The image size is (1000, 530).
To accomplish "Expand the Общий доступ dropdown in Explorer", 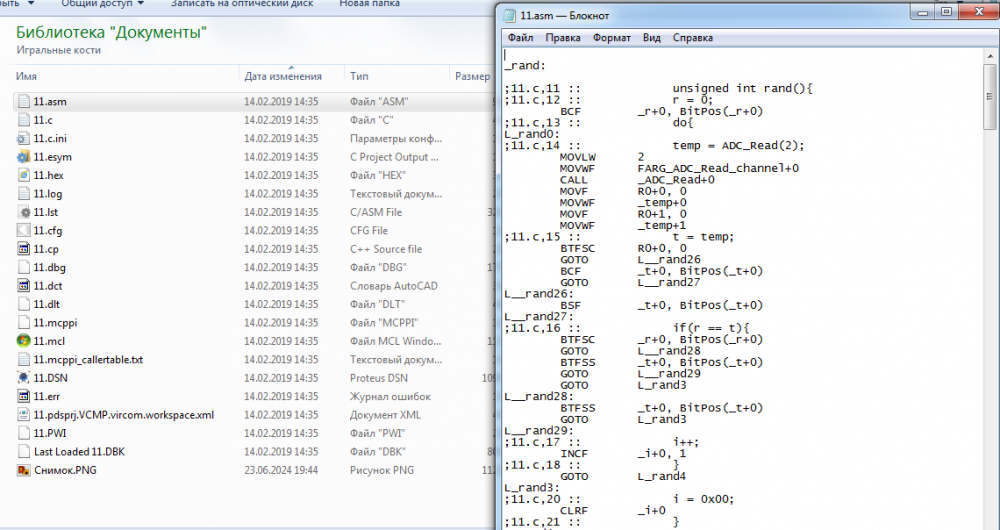I will (x=102, y=4).
